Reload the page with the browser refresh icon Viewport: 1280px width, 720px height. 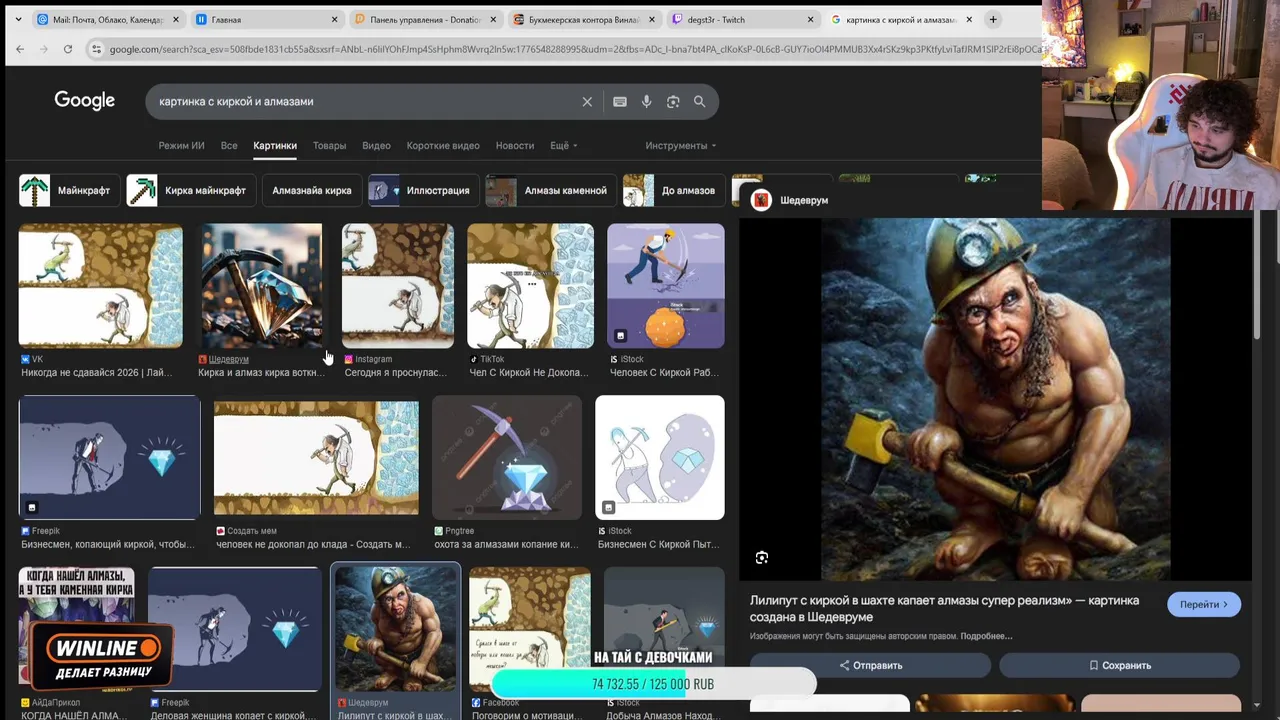(x=68, y=49)
